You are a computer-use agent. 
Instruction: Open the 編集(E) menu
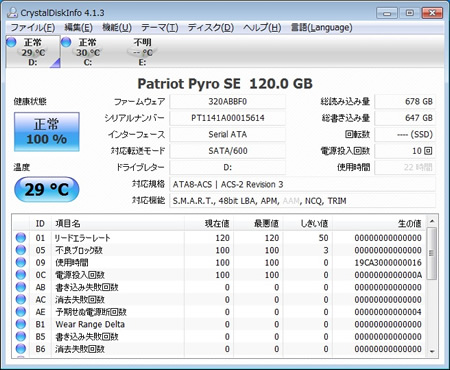pos(78,27)
